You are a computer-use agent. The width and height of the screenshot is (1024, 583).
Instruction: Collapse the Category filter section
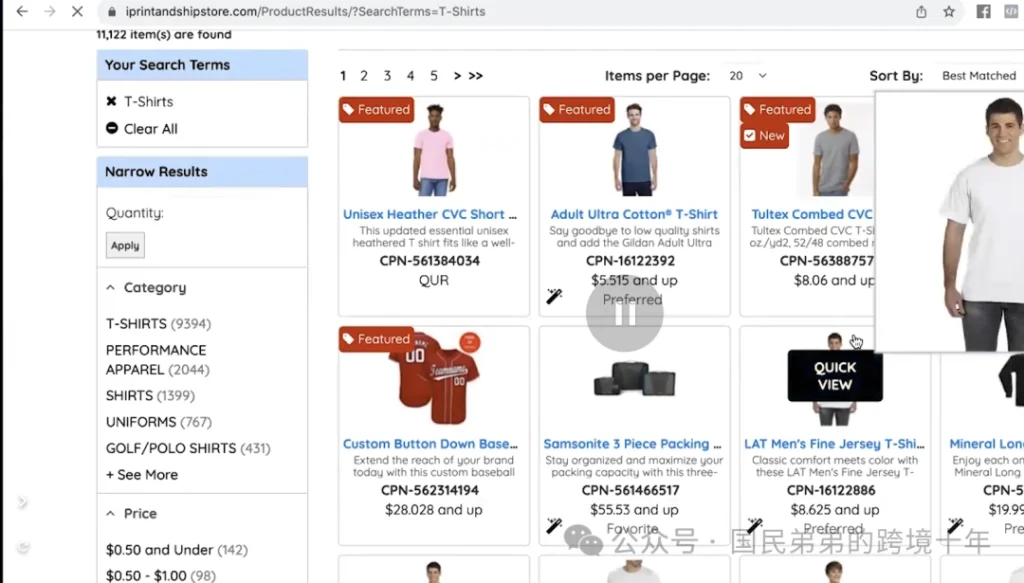(111, 288)
